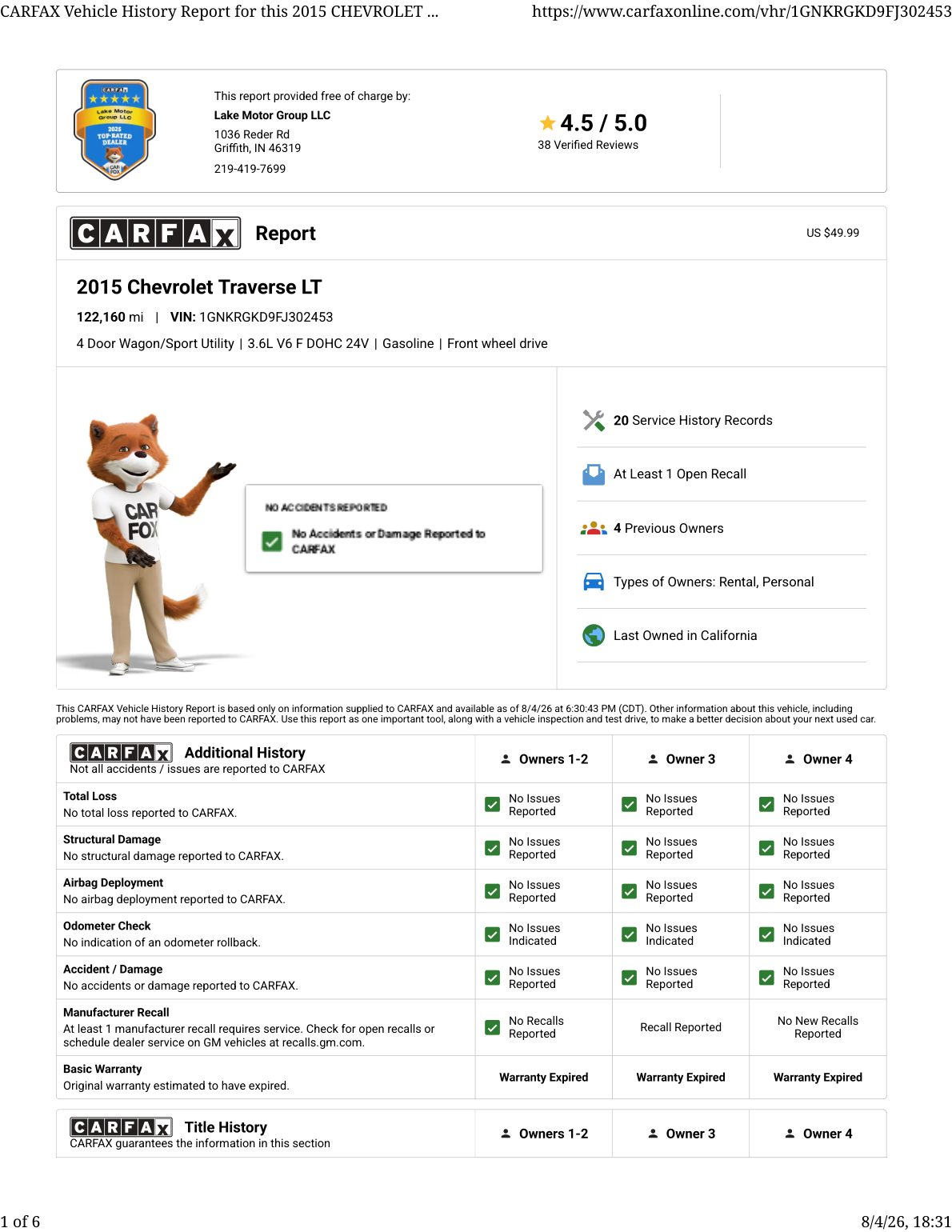The width and height of the screenshot is (952, 1232).
Task: Click Total Loss check for Owner 3
Action: coord(630,805)
